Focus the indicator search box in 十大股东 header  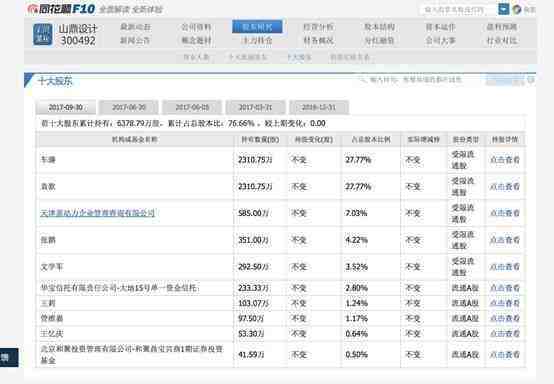420,80
